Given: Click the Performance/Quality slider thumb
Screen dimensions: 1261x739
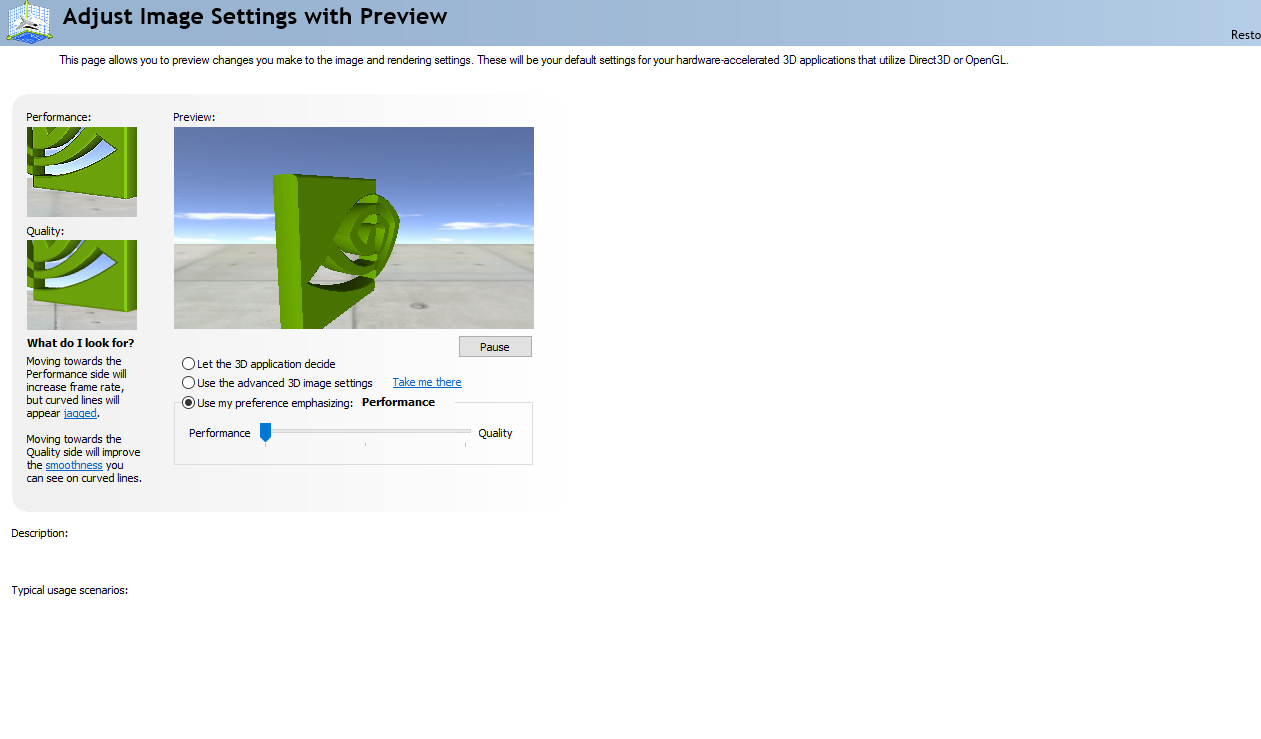Looking at the screenshot, I should 265,432.
